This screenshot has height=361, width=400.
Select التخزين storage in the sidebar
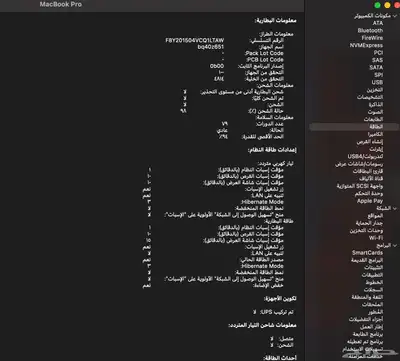pyautogui.click(x=375, y=90)
